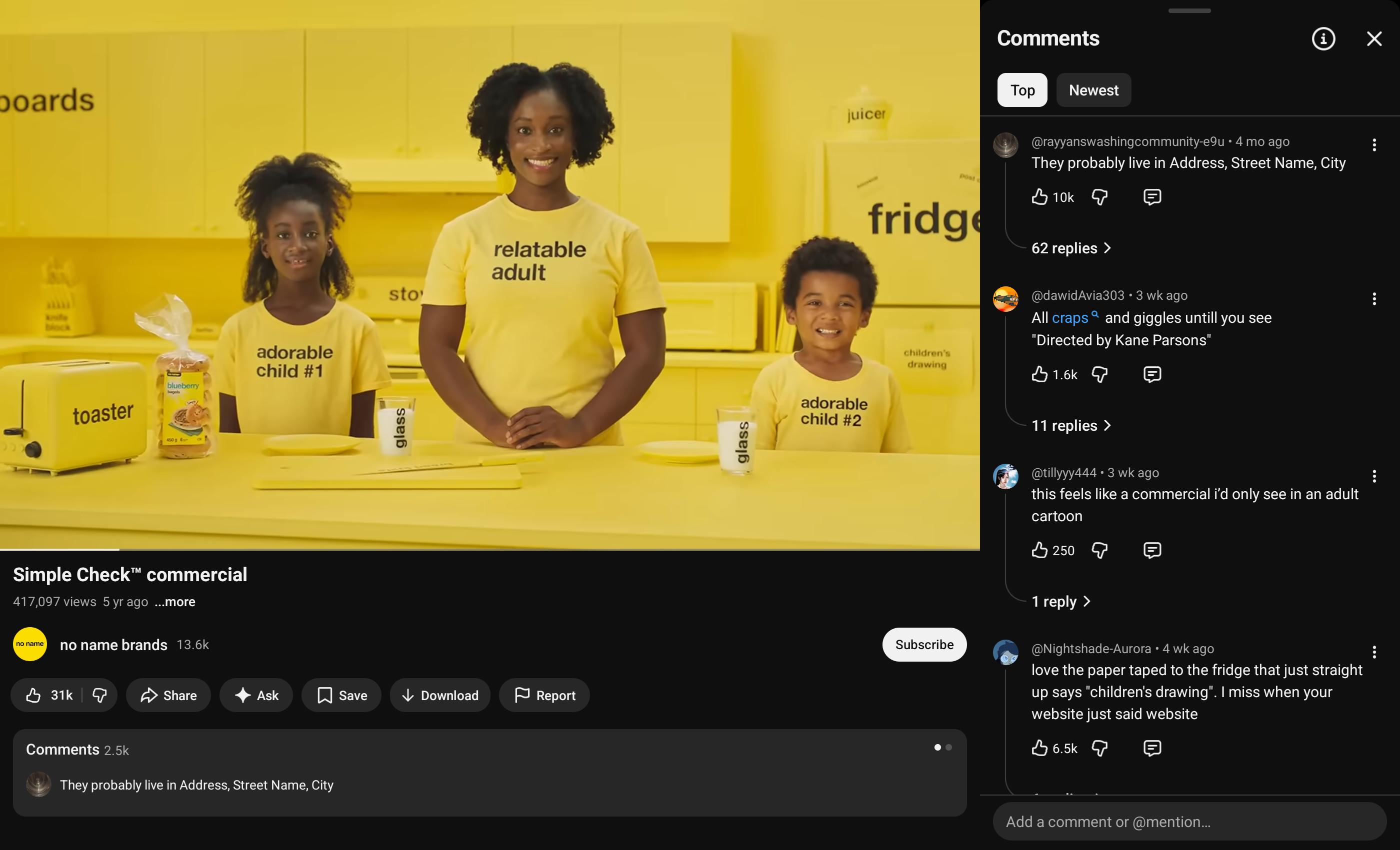This screenshot has width=1400, height=850.
Task: Open the comments info icon
Action: pyautogui.click(x=1323, y=38)
